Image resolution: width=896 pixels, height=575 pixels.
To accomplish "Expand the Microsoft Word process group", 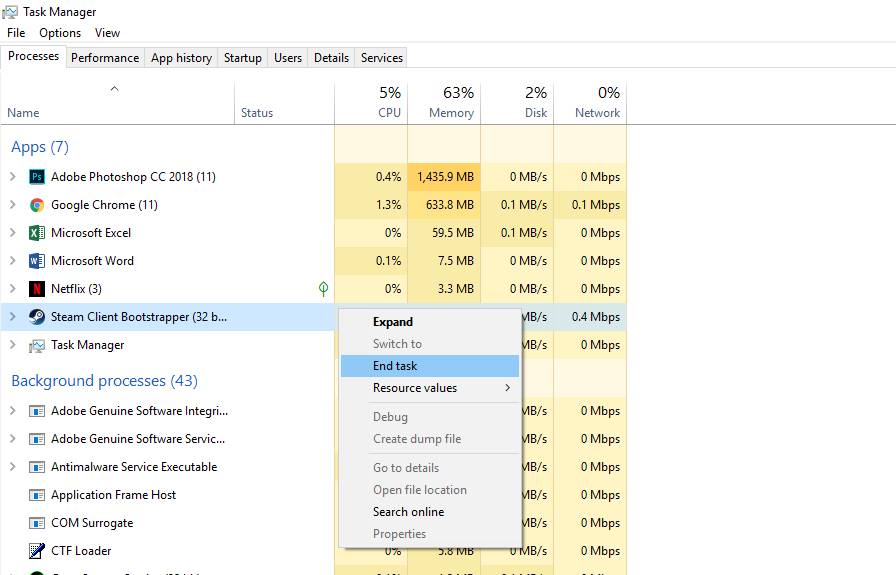I will coord(13,261).
